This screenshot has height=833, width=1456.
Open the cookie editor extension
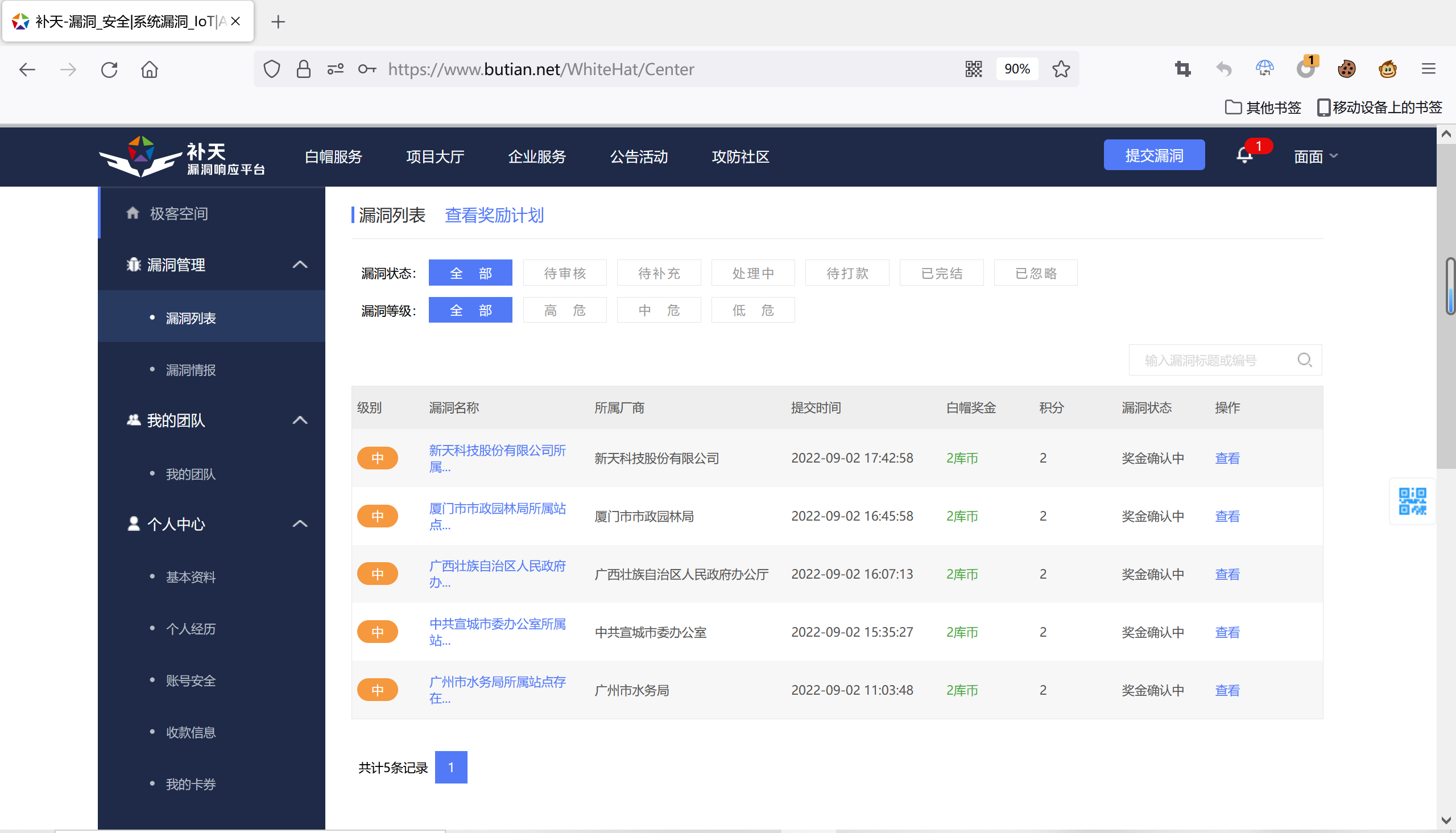(x=1346, y=69)
